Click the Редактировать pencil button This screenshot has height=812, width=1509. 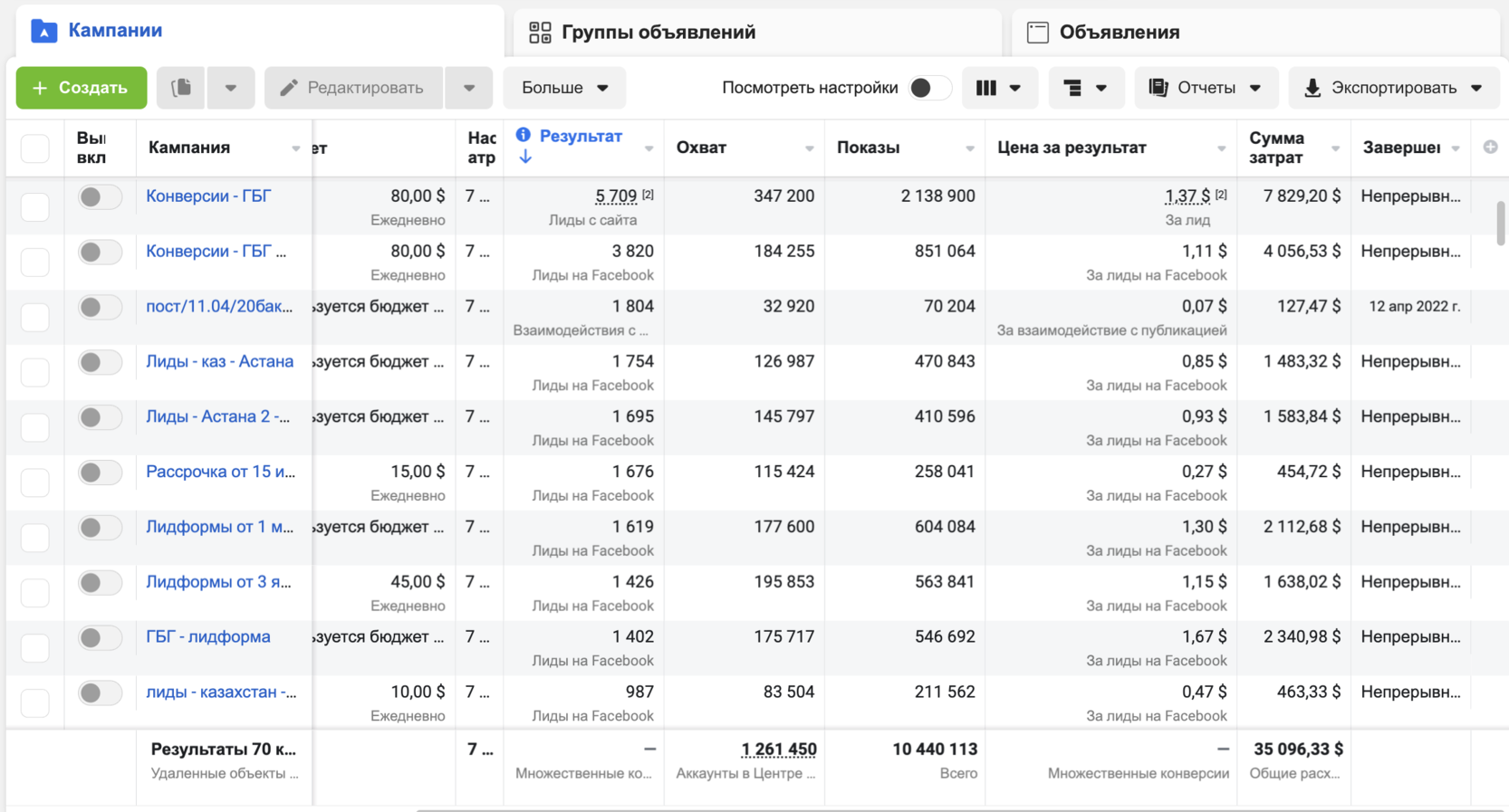[353, 88]
